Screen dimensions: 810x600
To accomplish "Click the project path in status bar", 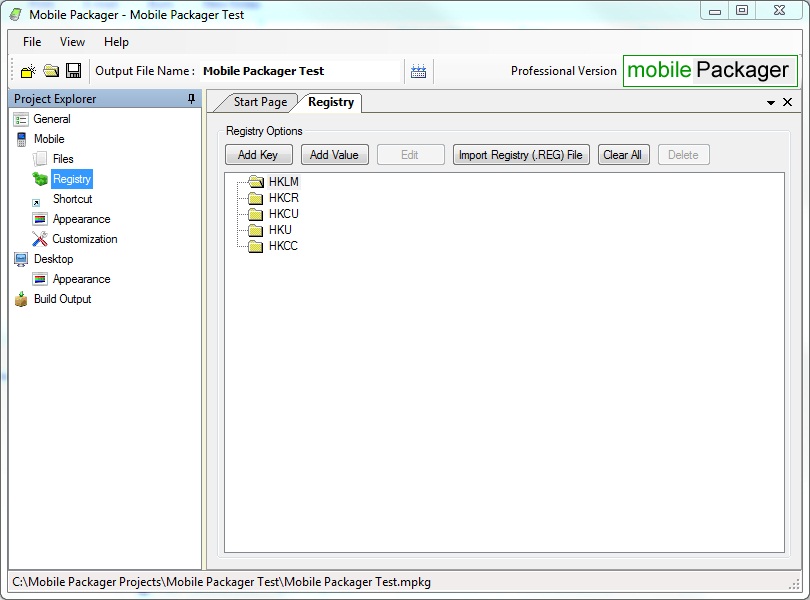I will click(221, 582).
